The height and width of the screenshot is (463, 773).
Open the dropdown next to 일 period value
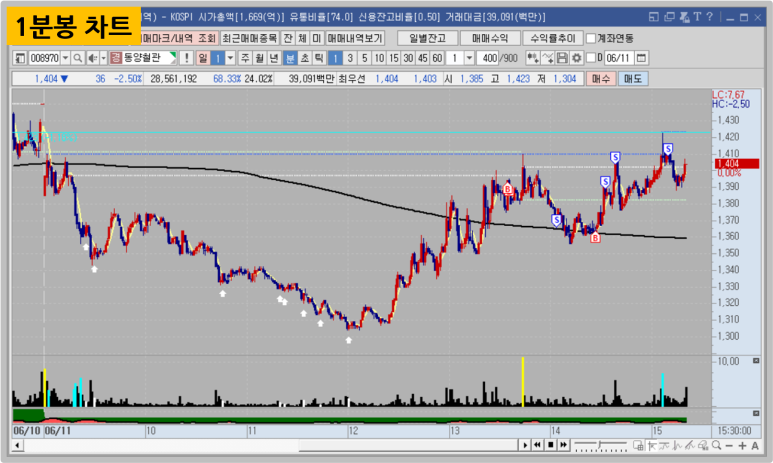point(230,58)
